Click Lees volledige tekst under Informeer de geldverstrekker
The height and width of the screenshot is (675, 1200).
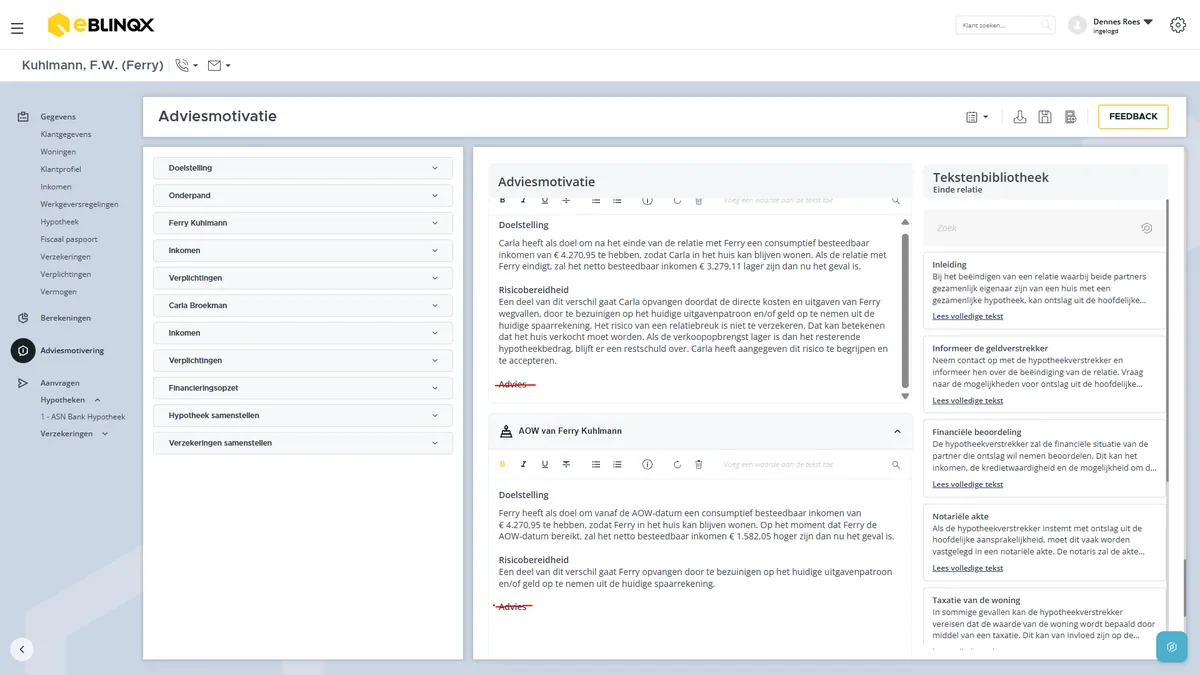click(968, 401)
